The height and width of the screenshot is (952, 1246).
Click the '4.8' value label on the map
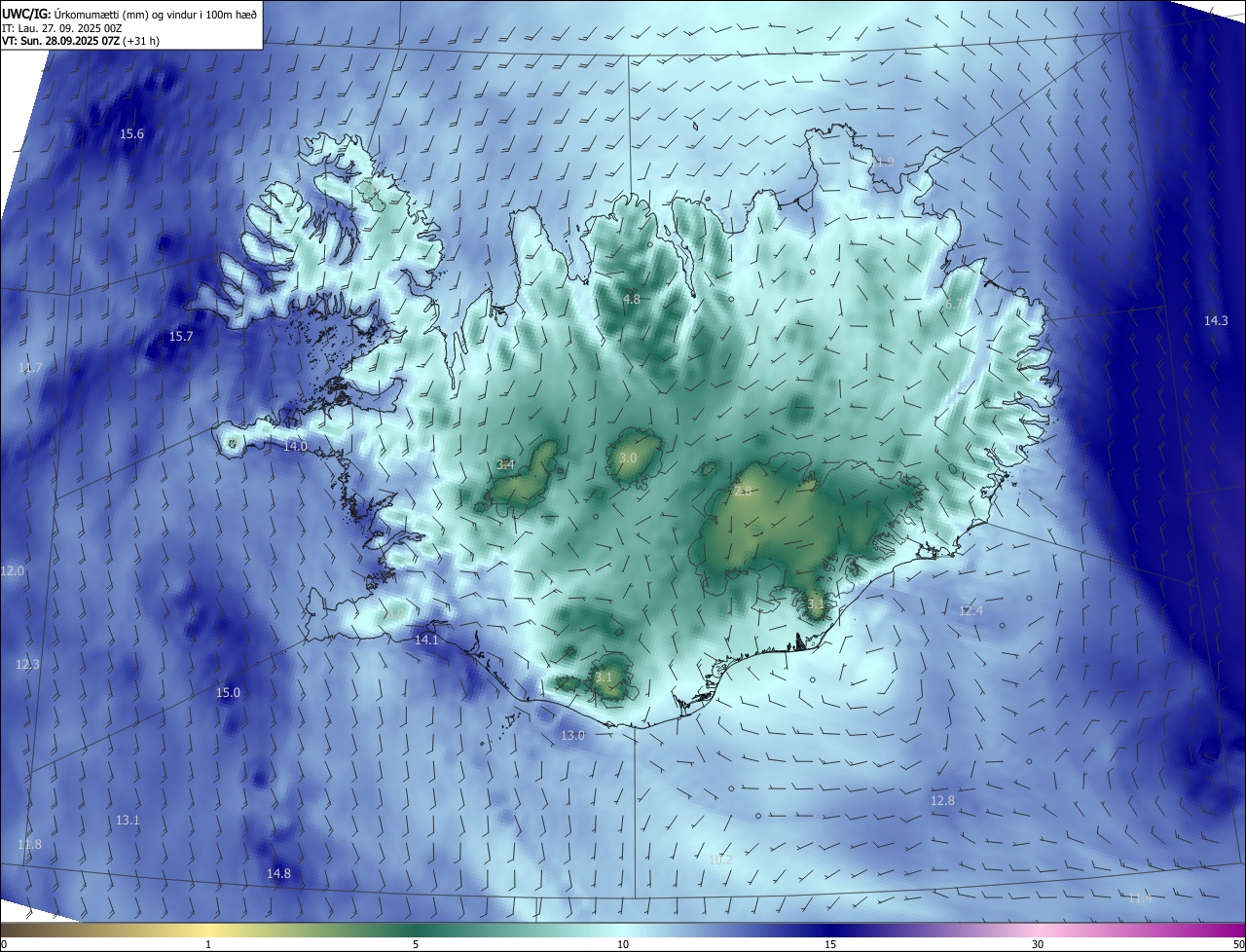coord(632,300)
